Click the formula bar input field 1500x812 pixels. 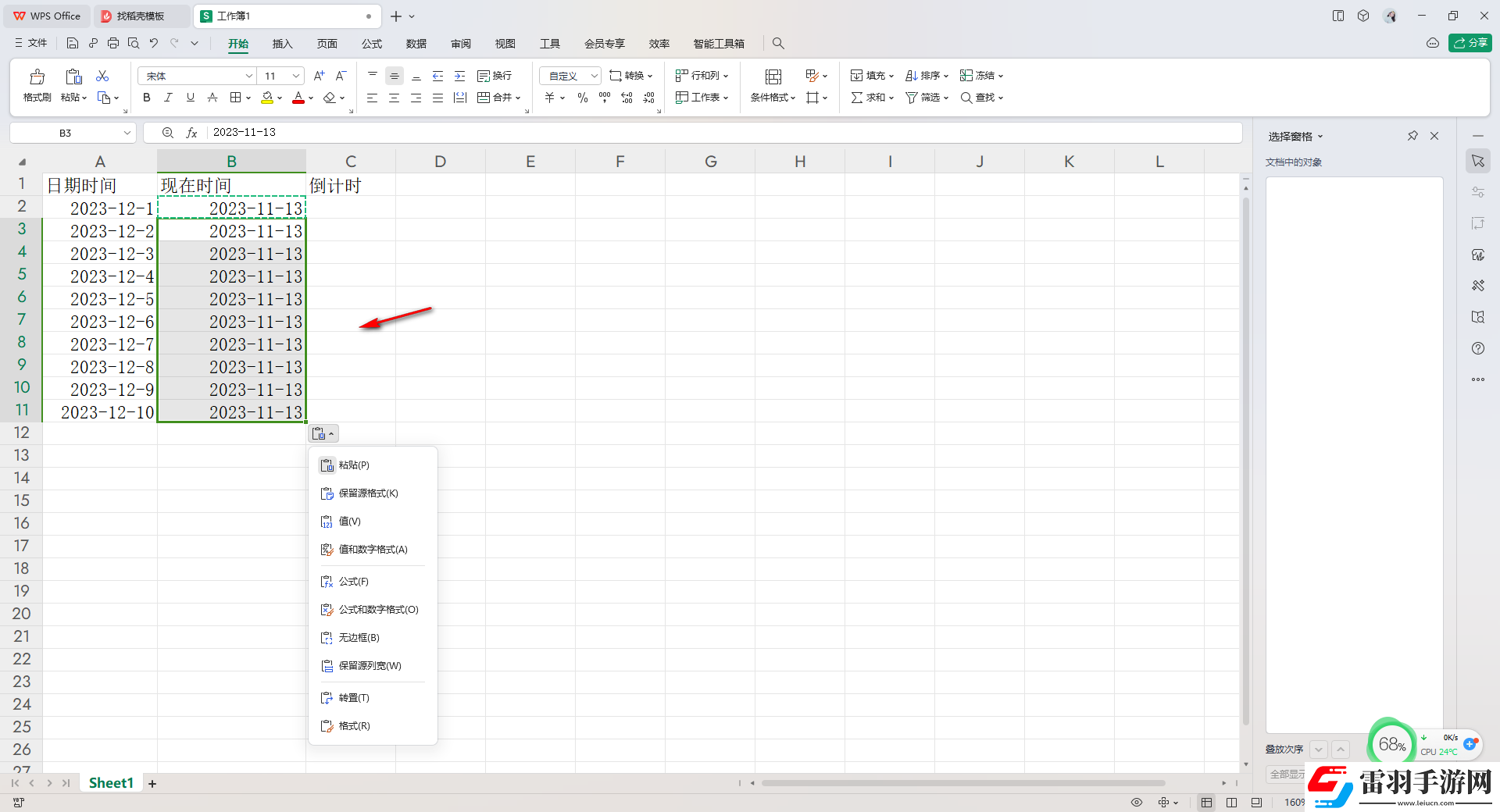(703, 133)
